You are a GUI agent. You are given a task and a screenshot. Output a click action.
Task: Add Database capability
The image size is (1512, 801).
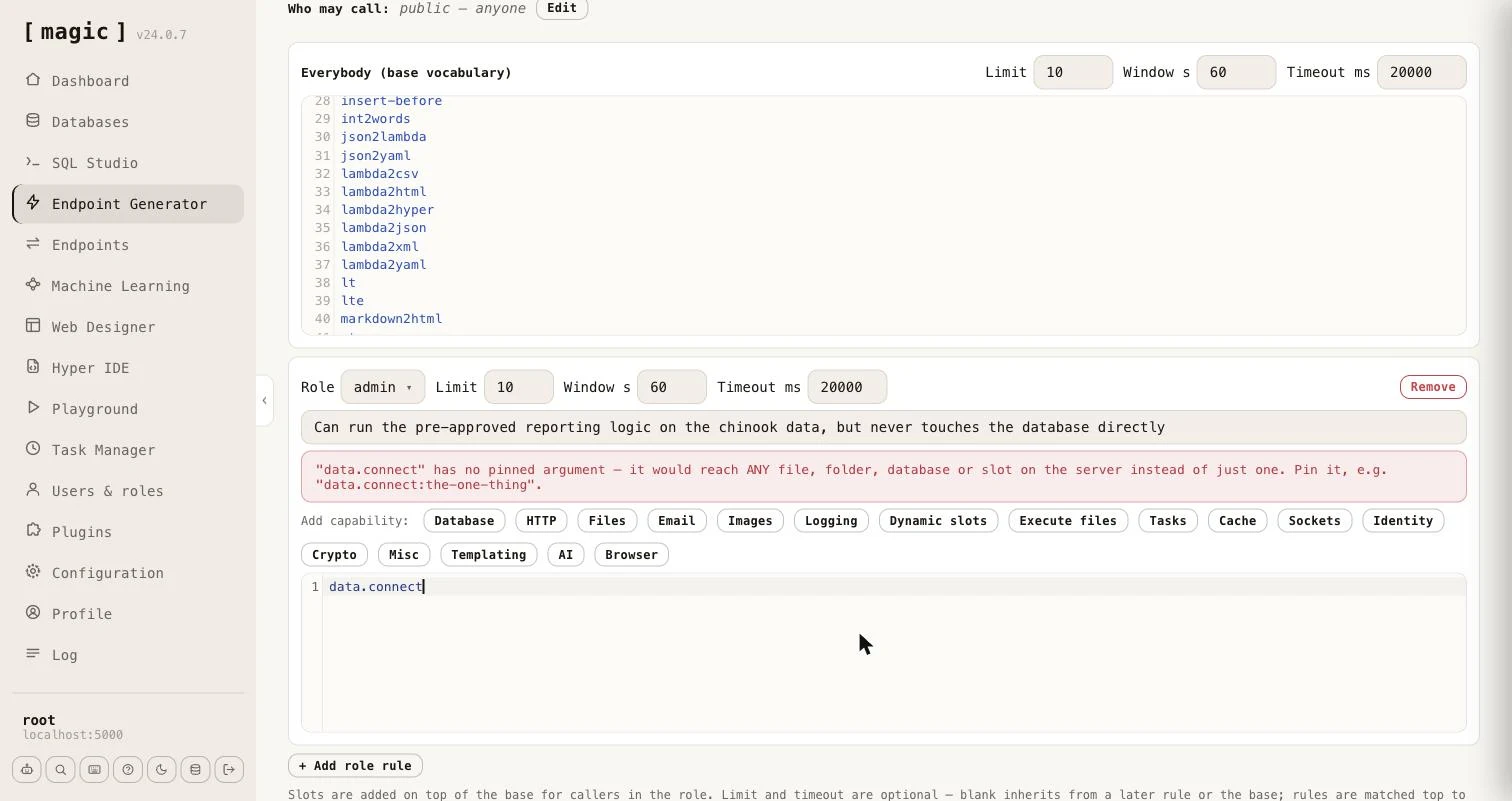(464, 521)
